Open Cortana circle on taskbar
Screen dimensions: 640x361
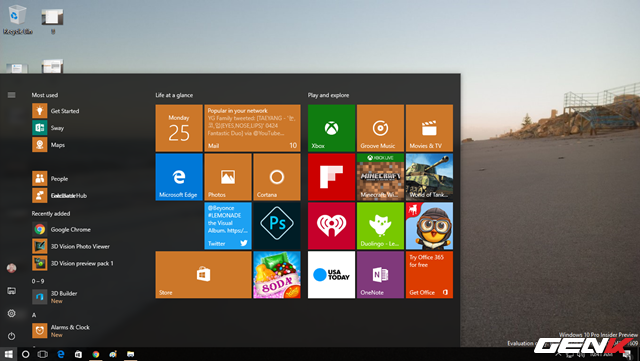(x=25, y=354)
